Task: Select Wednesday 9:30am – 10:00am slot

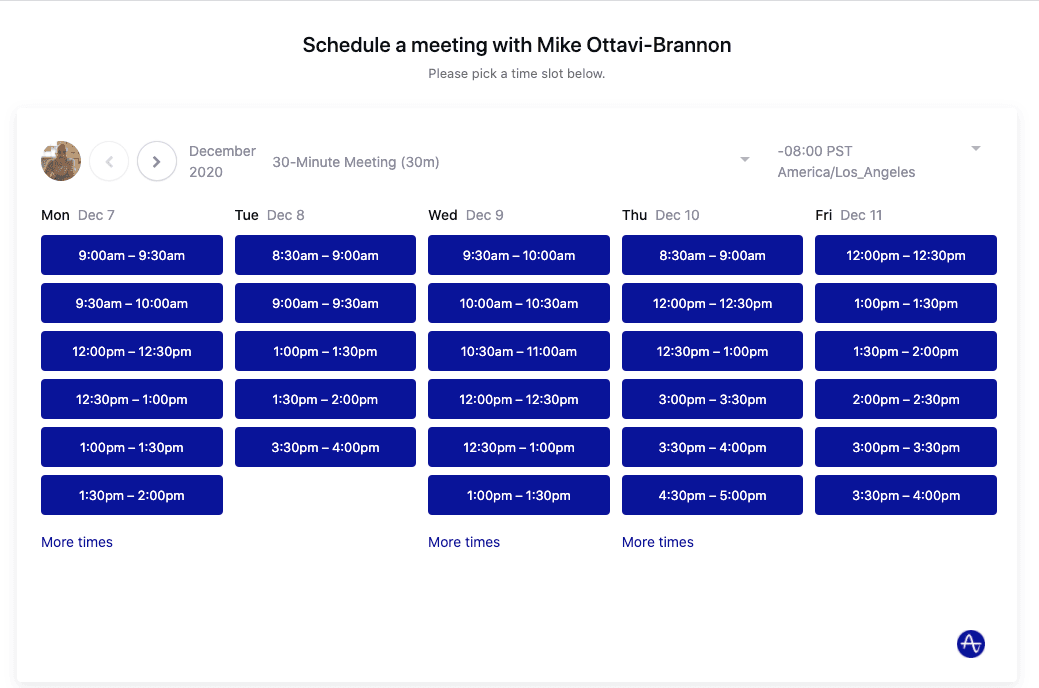Action: pos(518,255)
